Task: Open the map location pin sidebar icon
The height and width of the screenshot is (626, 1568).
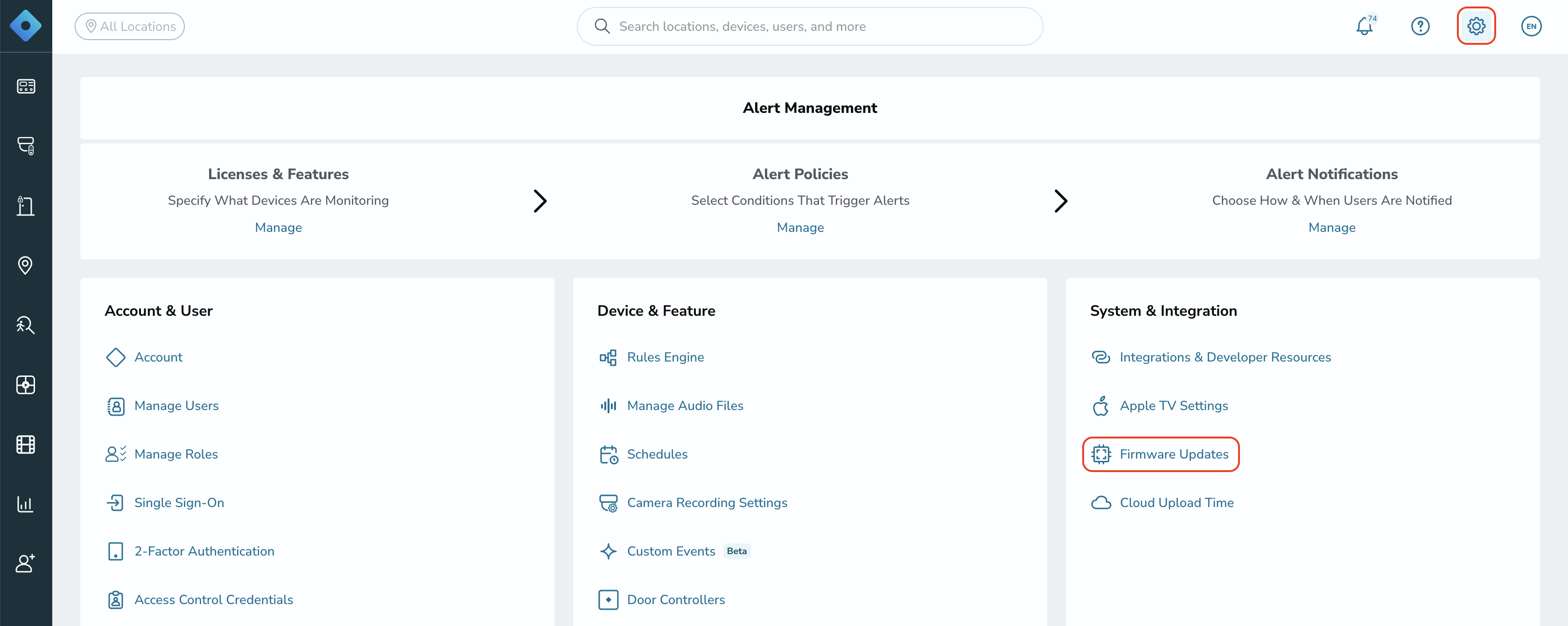Action: pyautogui.click(x=26, y=265)
